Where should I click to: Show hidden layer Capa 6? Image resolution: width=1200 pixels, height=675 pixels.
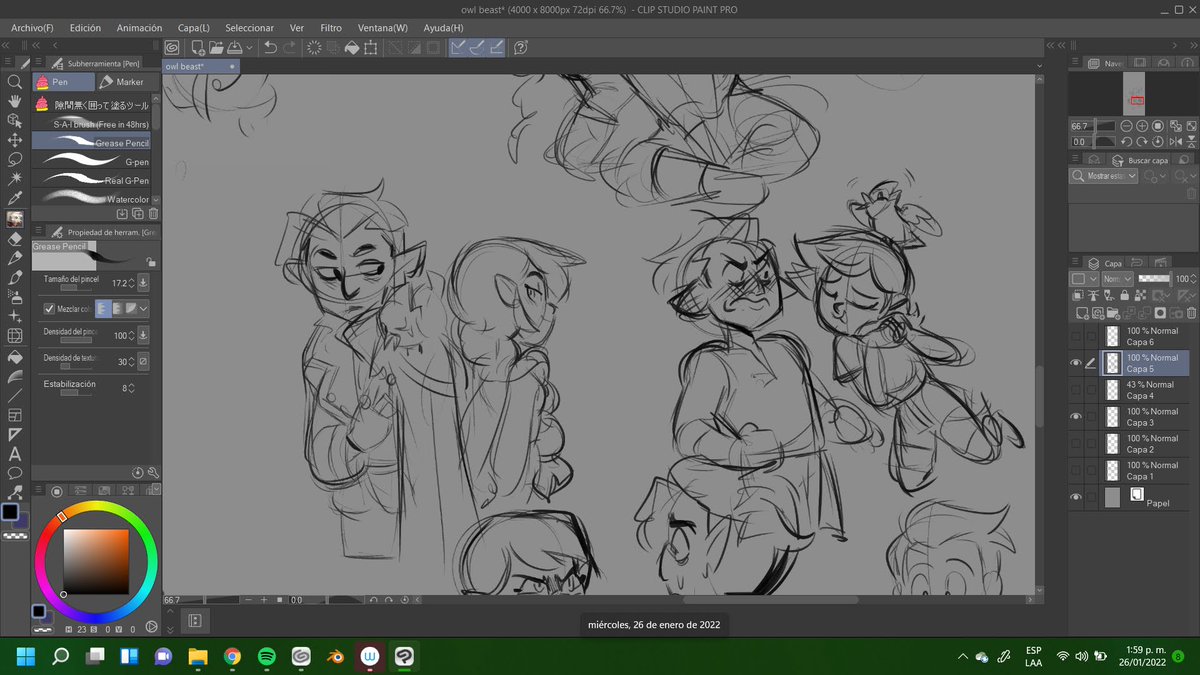coord(1076,336)
